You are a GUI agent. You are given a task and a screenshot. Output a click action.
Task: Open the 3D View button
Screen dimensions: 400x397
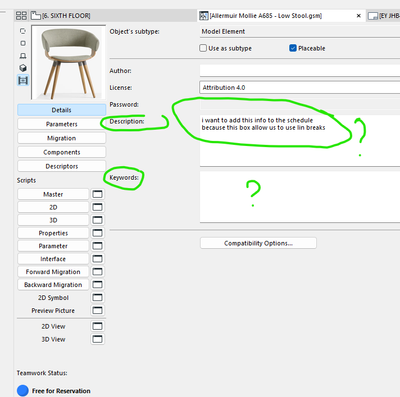tap(53, 339)
